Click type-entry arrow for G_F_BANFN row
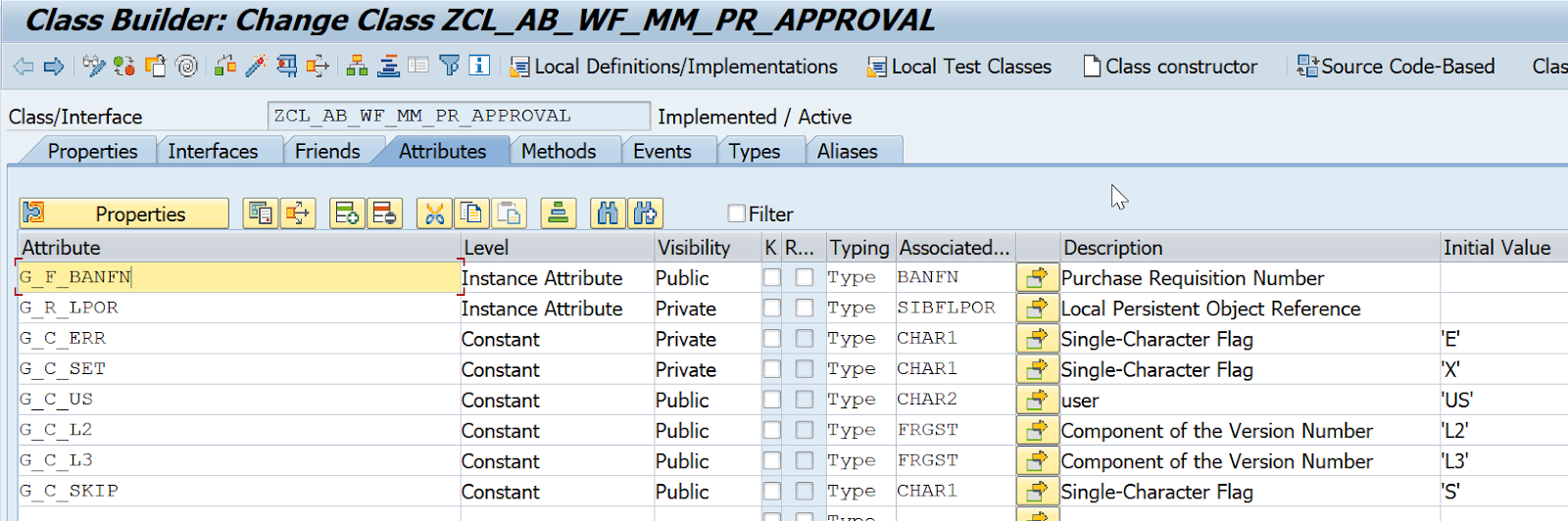Image resolution: width=1568 pixels, height=521 pixels. click(x=1037, y=278)
